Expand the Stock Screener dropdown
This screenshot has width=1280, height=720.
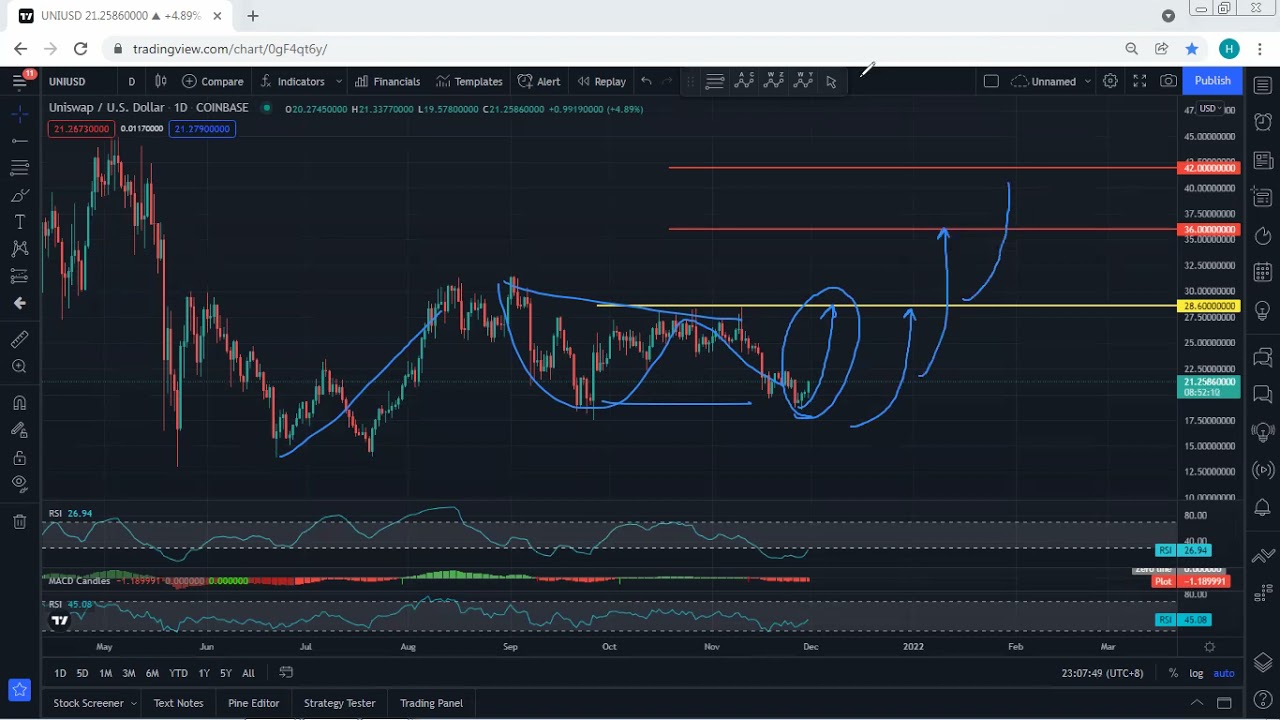pos(134,703)
